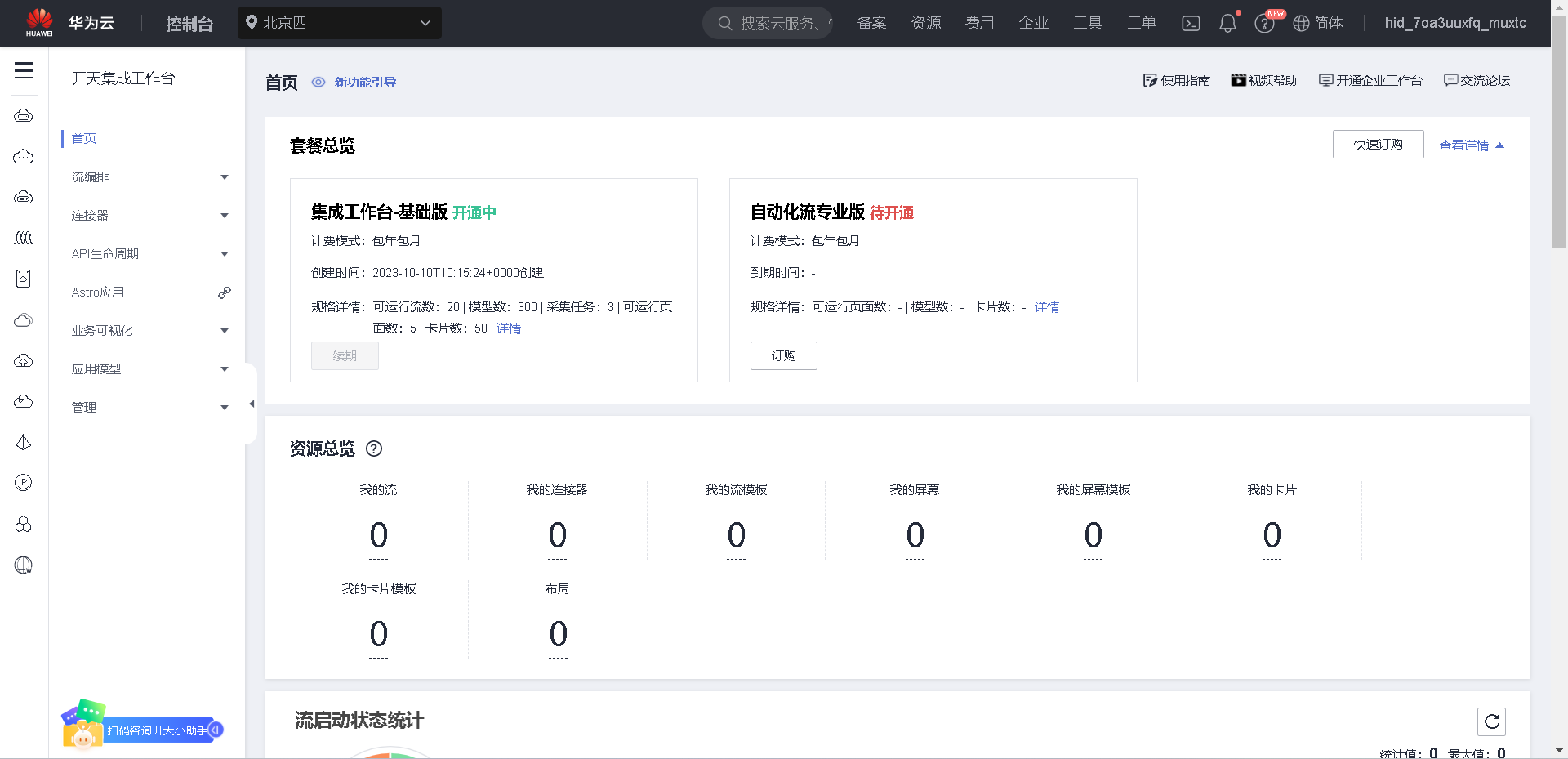Click 续期 for 集成工作台-基础版
The width and height of the screenshot is (1568, 759).
(x=345, y=356)
